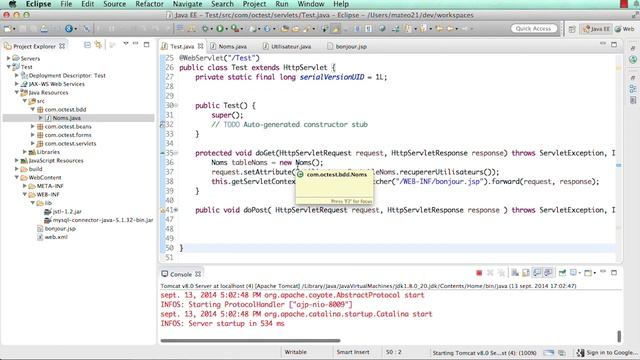Click the Console horizontal scrollbar
The image size is (640, 360).
pos(250,340)
